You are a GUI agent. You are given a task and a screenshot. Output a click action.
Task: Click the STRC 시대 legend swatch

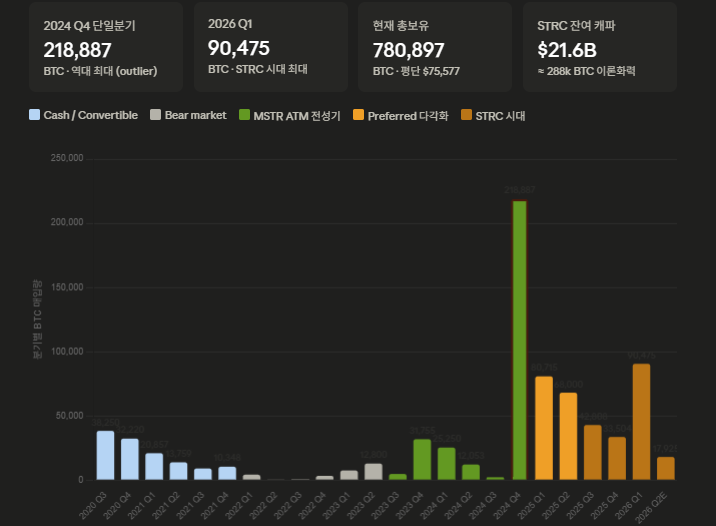coord(467,115)
